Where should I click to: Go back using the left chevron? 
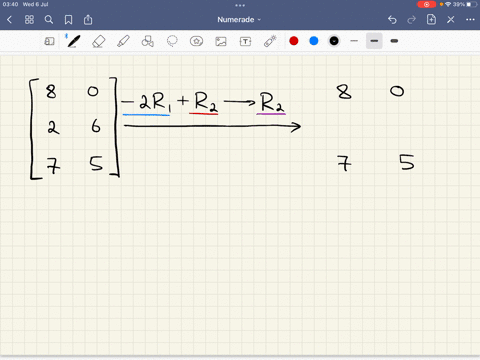(9, 20)
